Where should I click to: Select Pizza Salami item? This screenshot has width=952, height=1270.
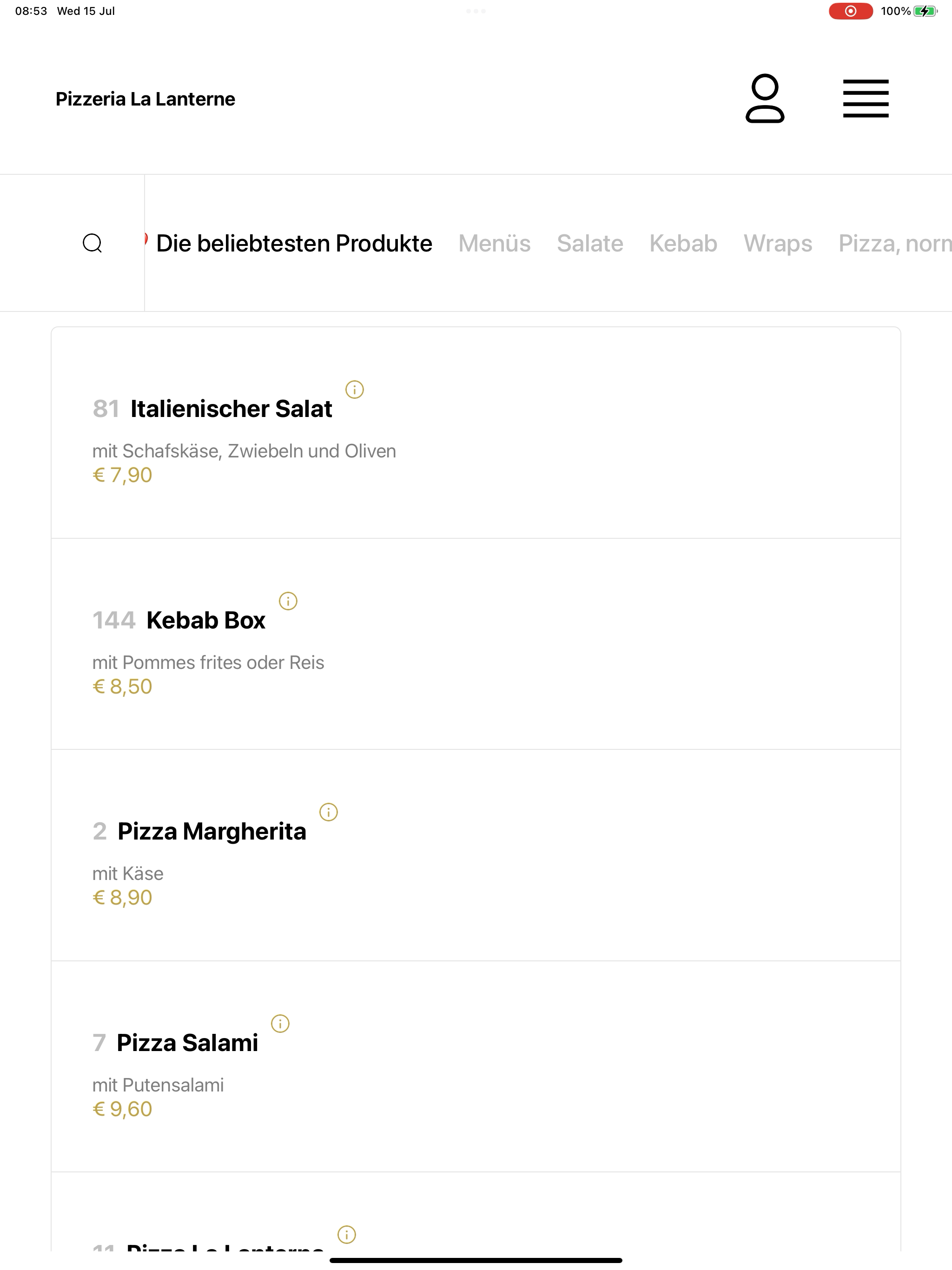click(476, 1067)
